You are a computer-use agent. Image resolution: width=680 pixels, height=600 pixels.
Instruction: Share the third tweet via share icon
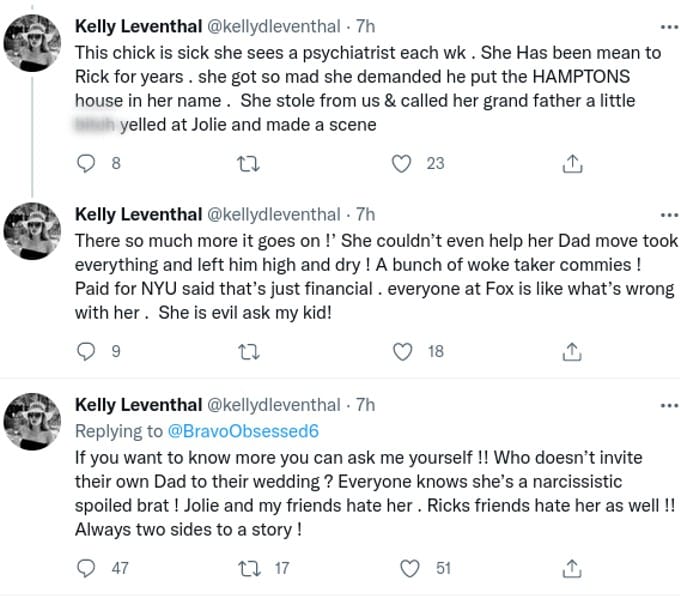(572, 568)
